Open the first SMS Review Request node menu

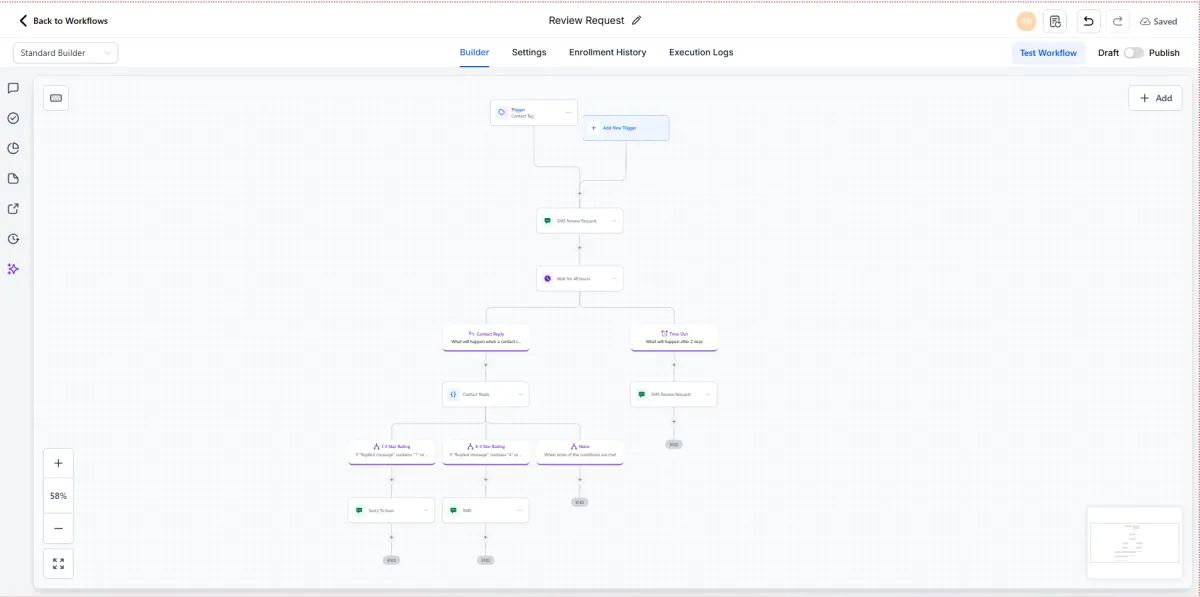614,221
